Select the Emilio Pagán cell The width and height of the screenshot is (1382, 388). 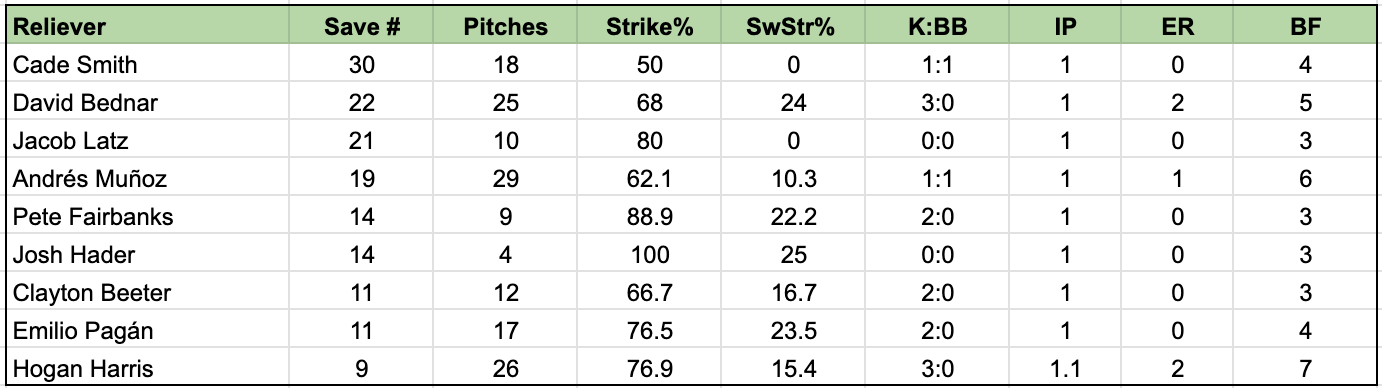[x=148, y=331]
